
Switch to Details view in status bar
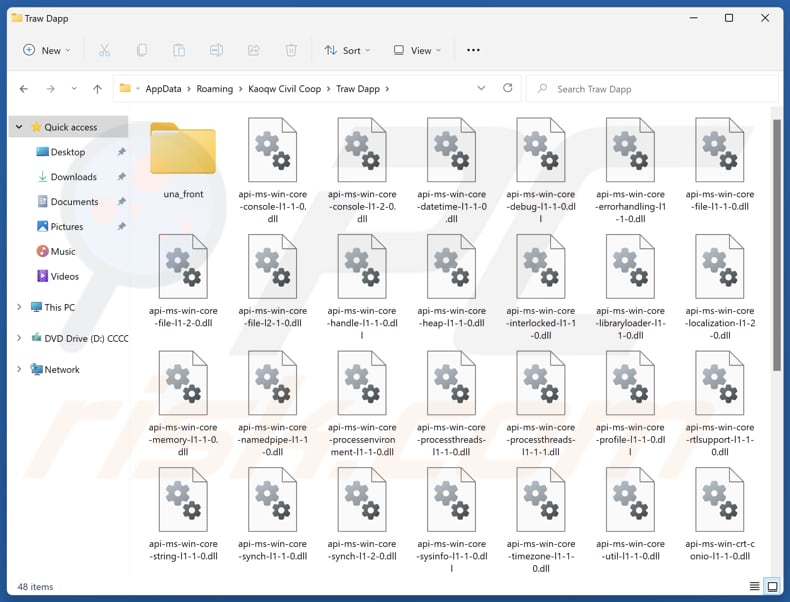(x=754, y=586)
